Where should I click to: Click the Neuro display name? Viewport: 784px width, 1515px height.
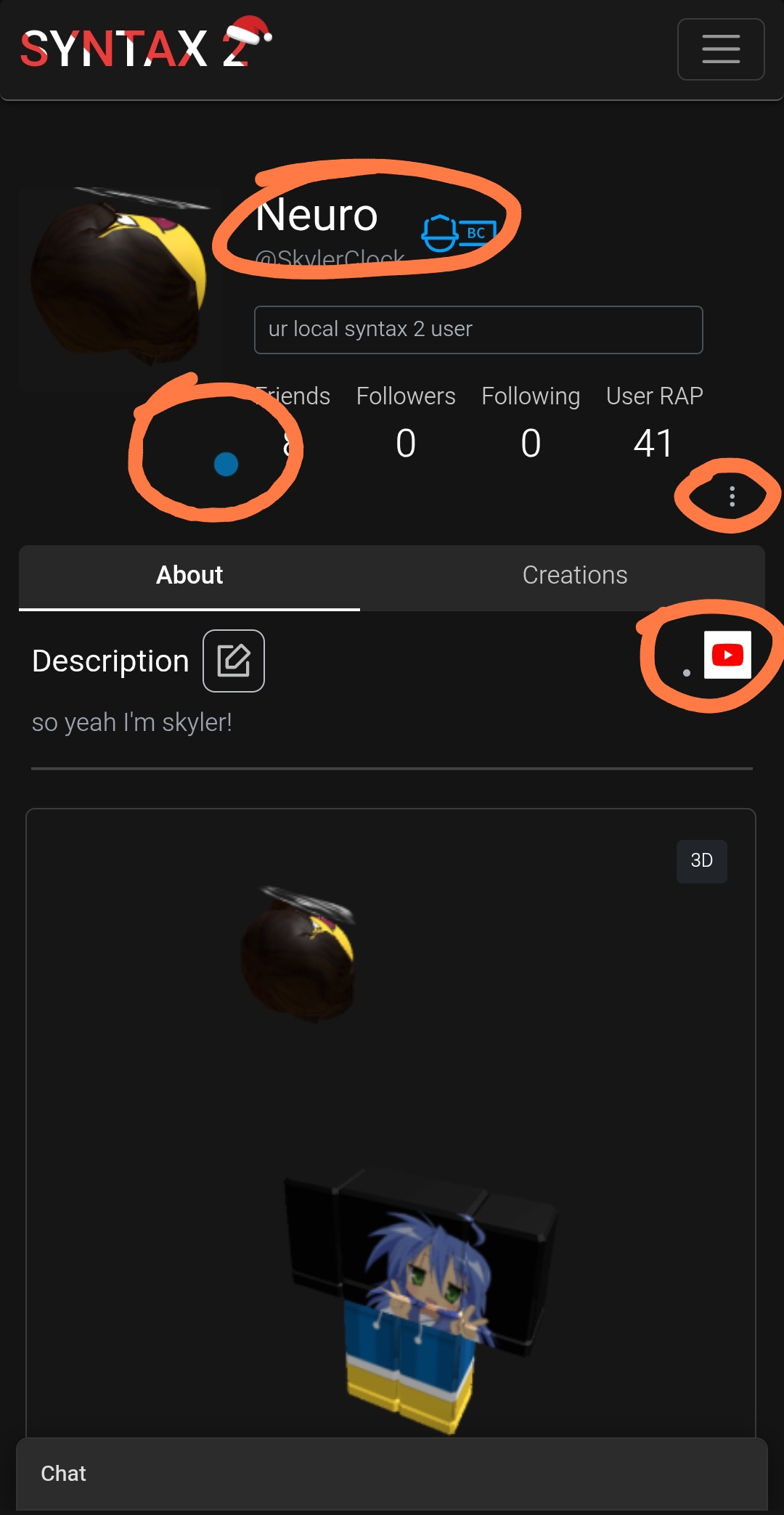pos(317,216)
